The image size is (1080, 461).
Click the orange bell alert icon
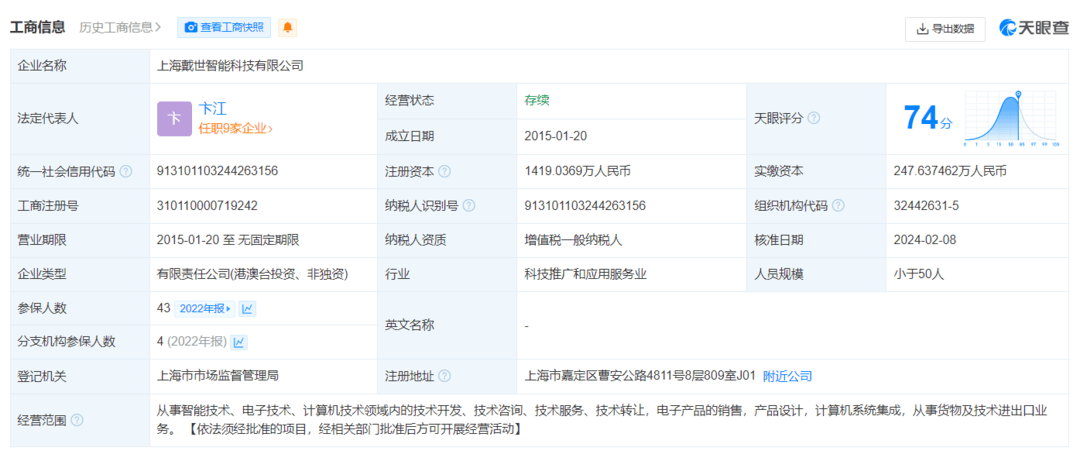coord(288,28)
